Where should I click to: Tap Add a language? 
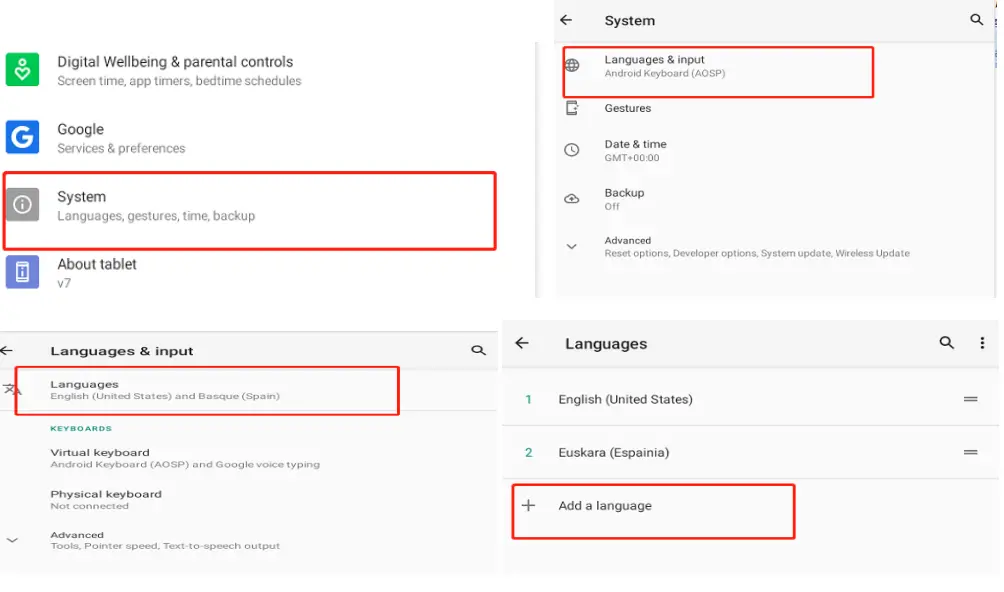[605, 506]
